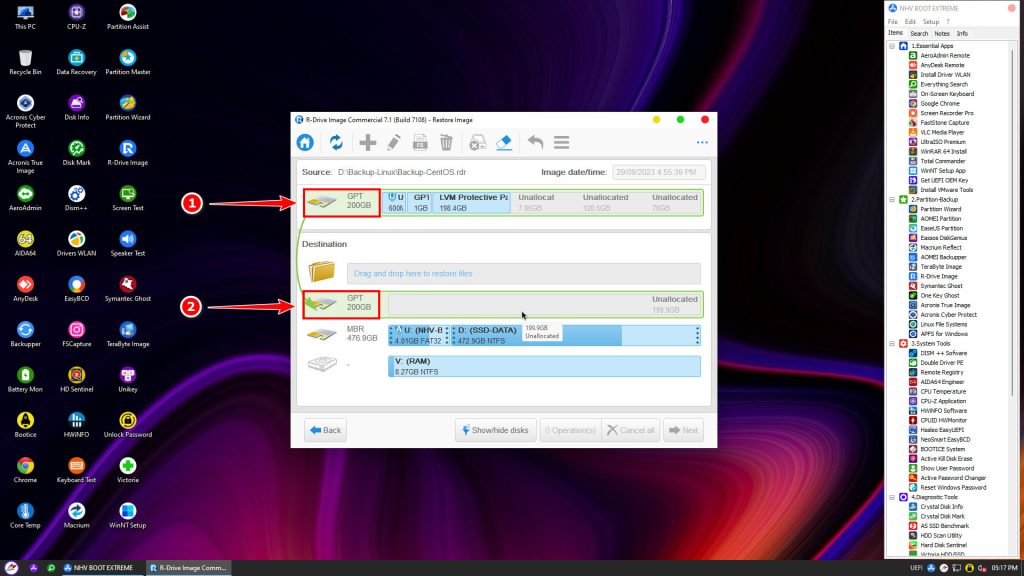Switch to the Search tab

click(919, 33)
